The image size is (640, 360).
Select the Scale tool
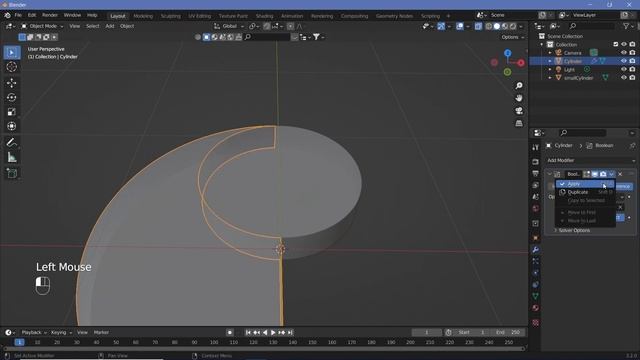pyautogui.click(x=11, y=112)
